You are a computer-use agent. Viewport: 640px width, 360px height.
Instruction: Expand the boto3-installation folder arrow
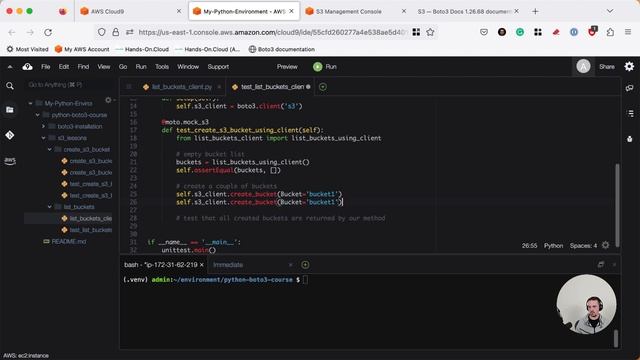click(x=44, y=127)
